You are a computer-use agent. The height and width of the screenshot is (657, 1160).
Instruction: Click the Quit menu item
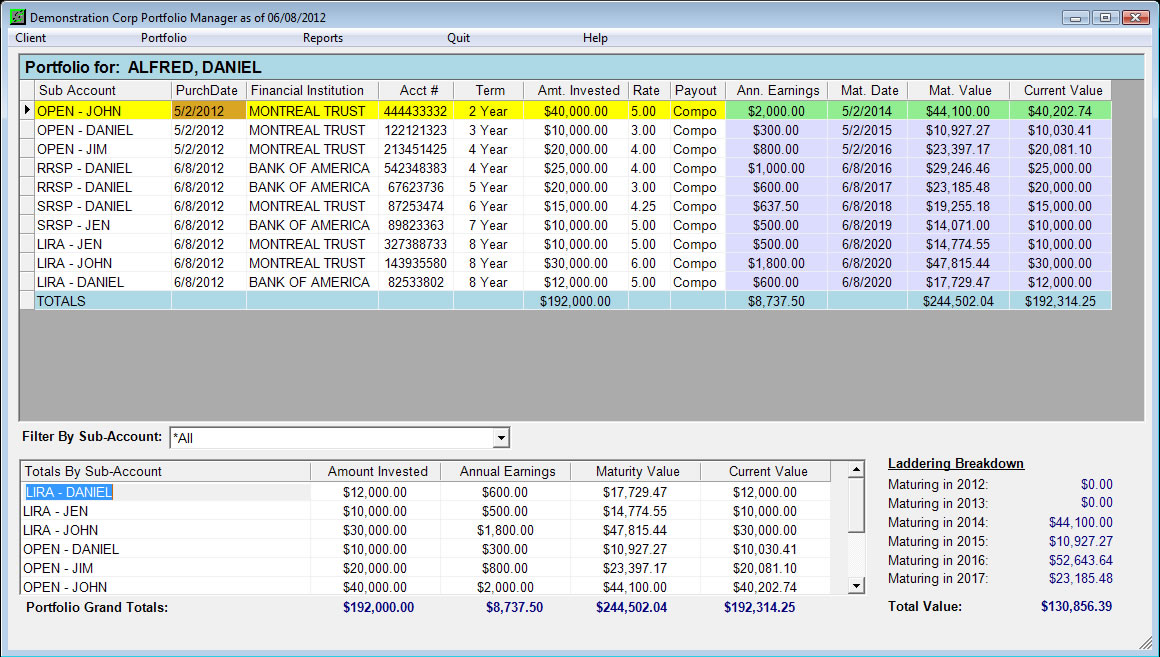(458, 38)
